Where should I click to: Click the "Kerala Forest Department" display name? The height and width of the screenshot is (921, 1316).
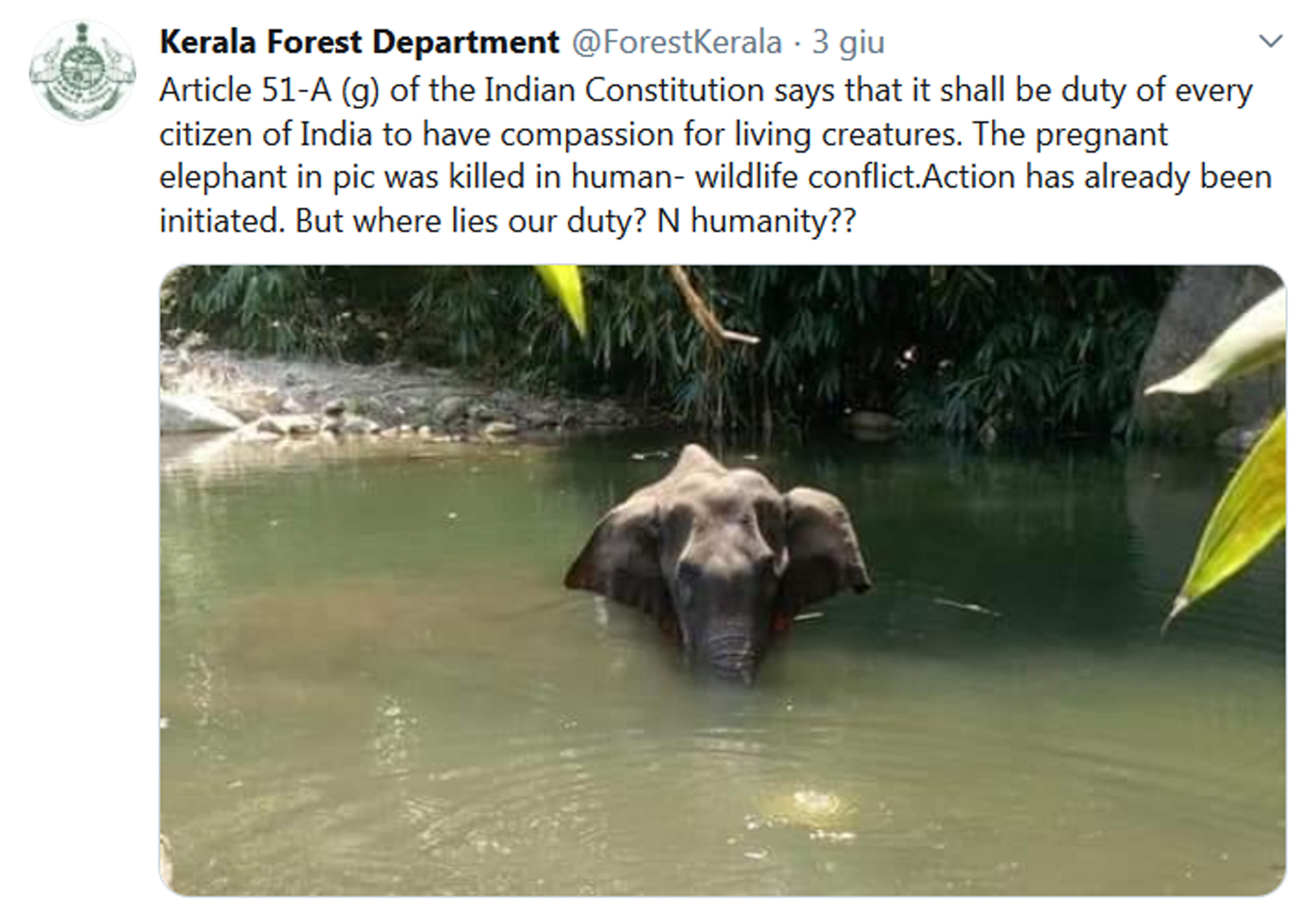(x=359, y=42)
